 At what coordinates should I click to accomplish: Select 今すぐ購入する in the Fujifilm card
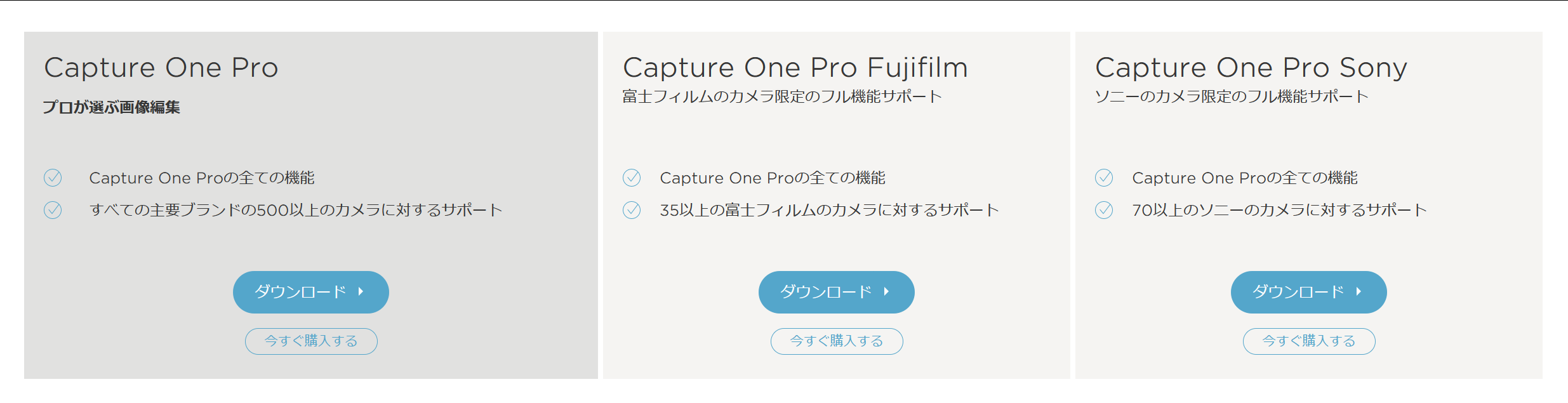click(x=837, y=341)
